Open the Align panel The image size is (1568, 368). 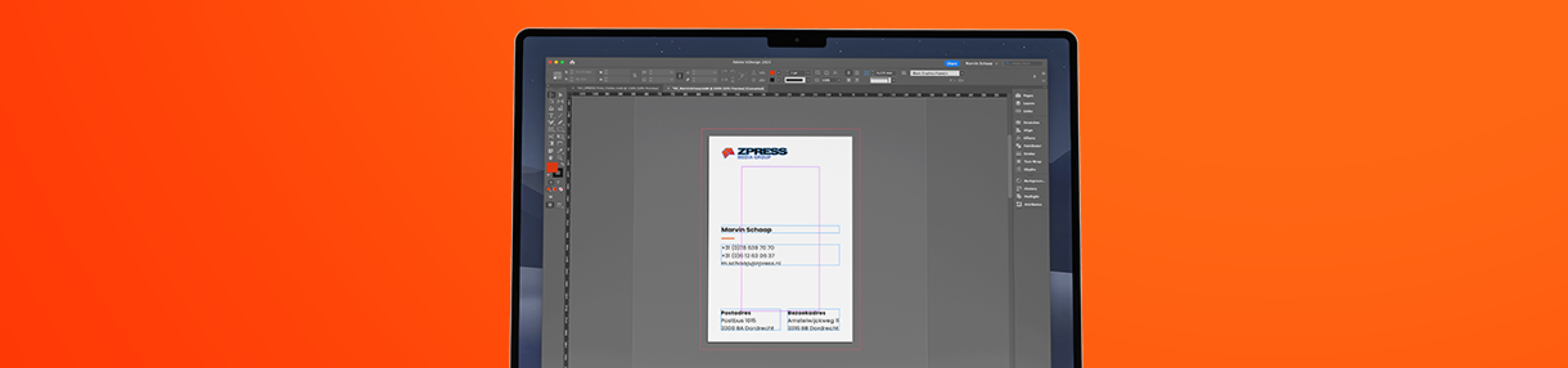(x=1028, y=131)
